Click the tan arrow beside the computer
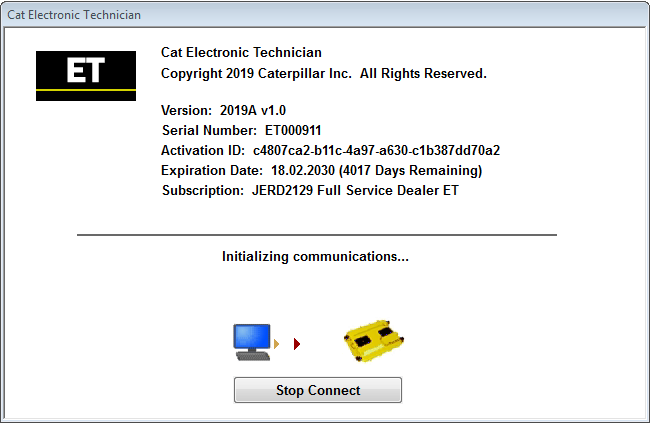 pos(277,344)
